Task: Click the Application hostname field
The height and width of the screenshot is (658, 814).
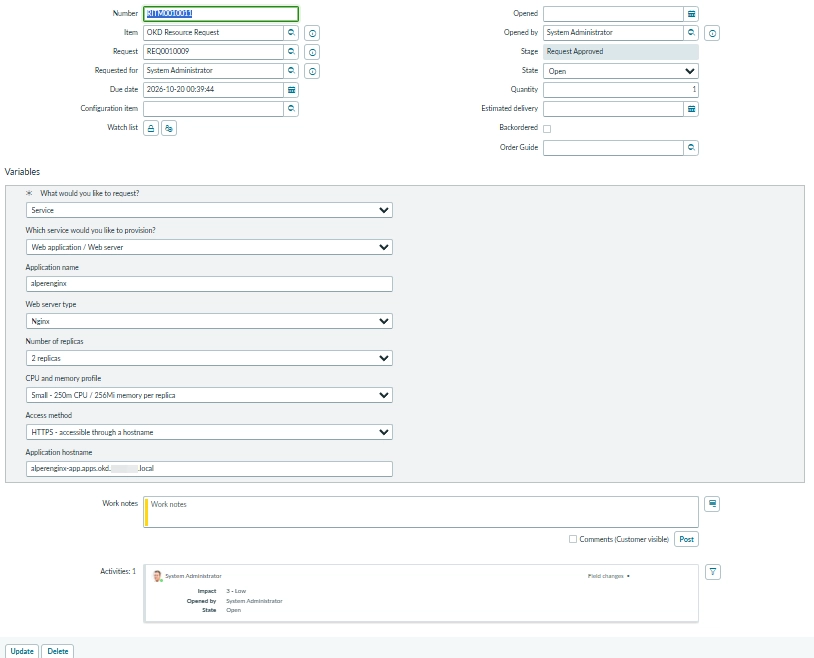Action: click(x=209, y=469)
